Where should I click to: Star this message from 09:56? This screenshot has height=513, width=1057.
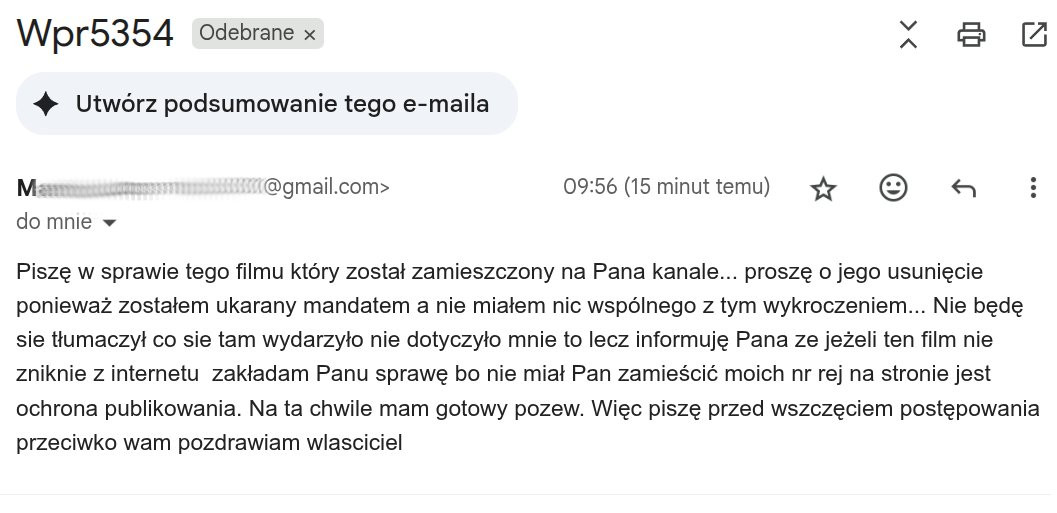point(823,188)
